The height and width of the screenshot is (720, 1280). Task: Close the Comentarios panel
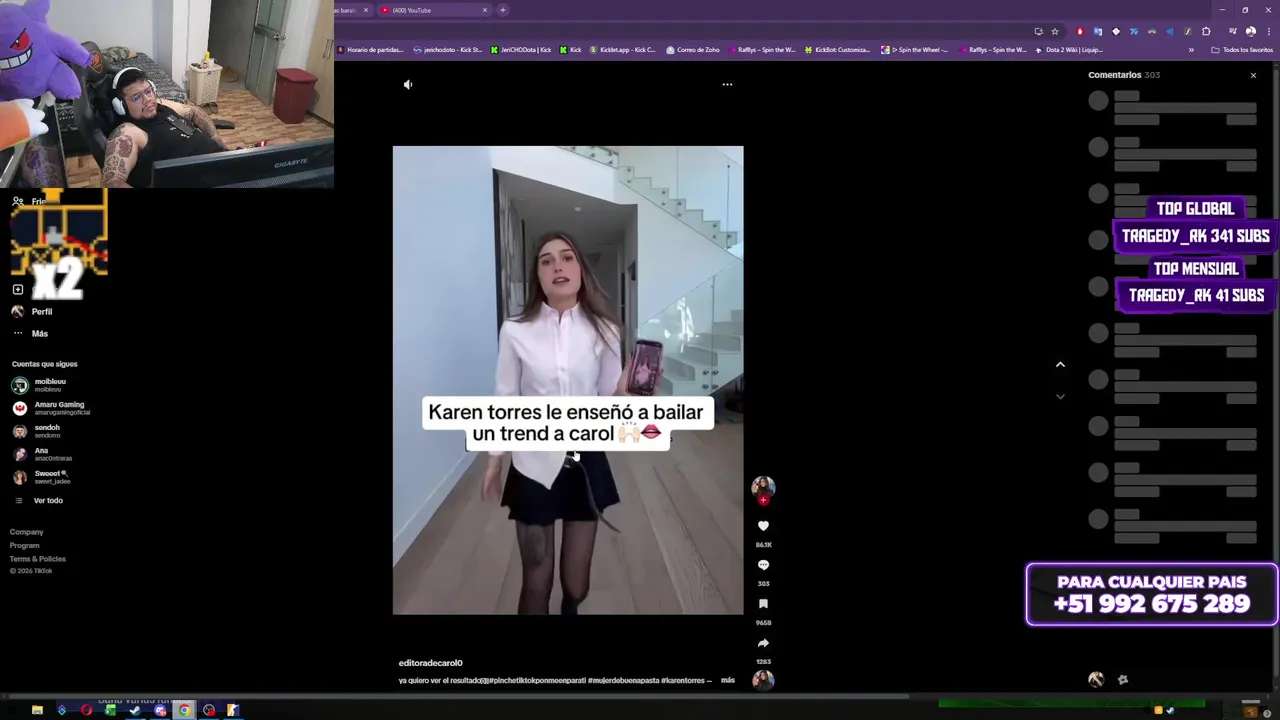pos(1253,75)
